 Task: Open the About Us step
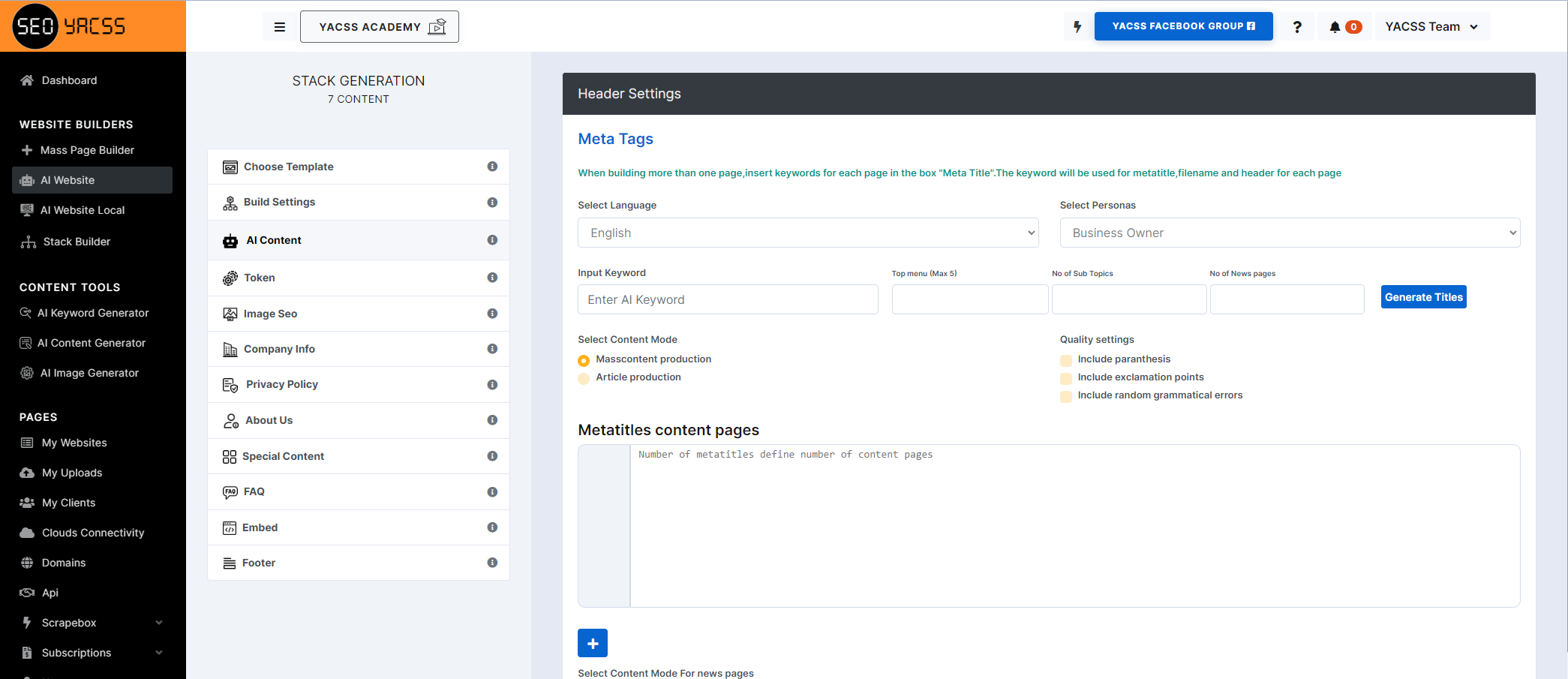point(359,420)
